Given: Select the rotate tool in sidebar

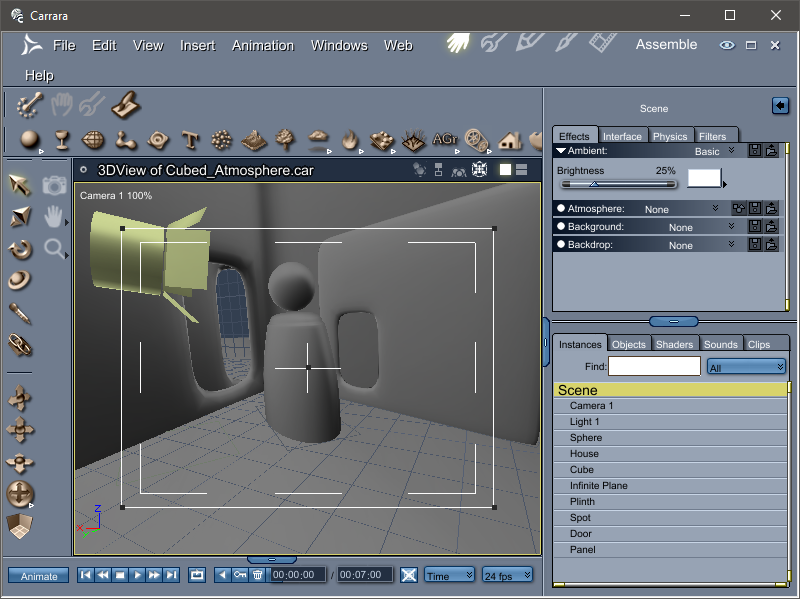Looking at the screenshot, I should coord(20,249).
